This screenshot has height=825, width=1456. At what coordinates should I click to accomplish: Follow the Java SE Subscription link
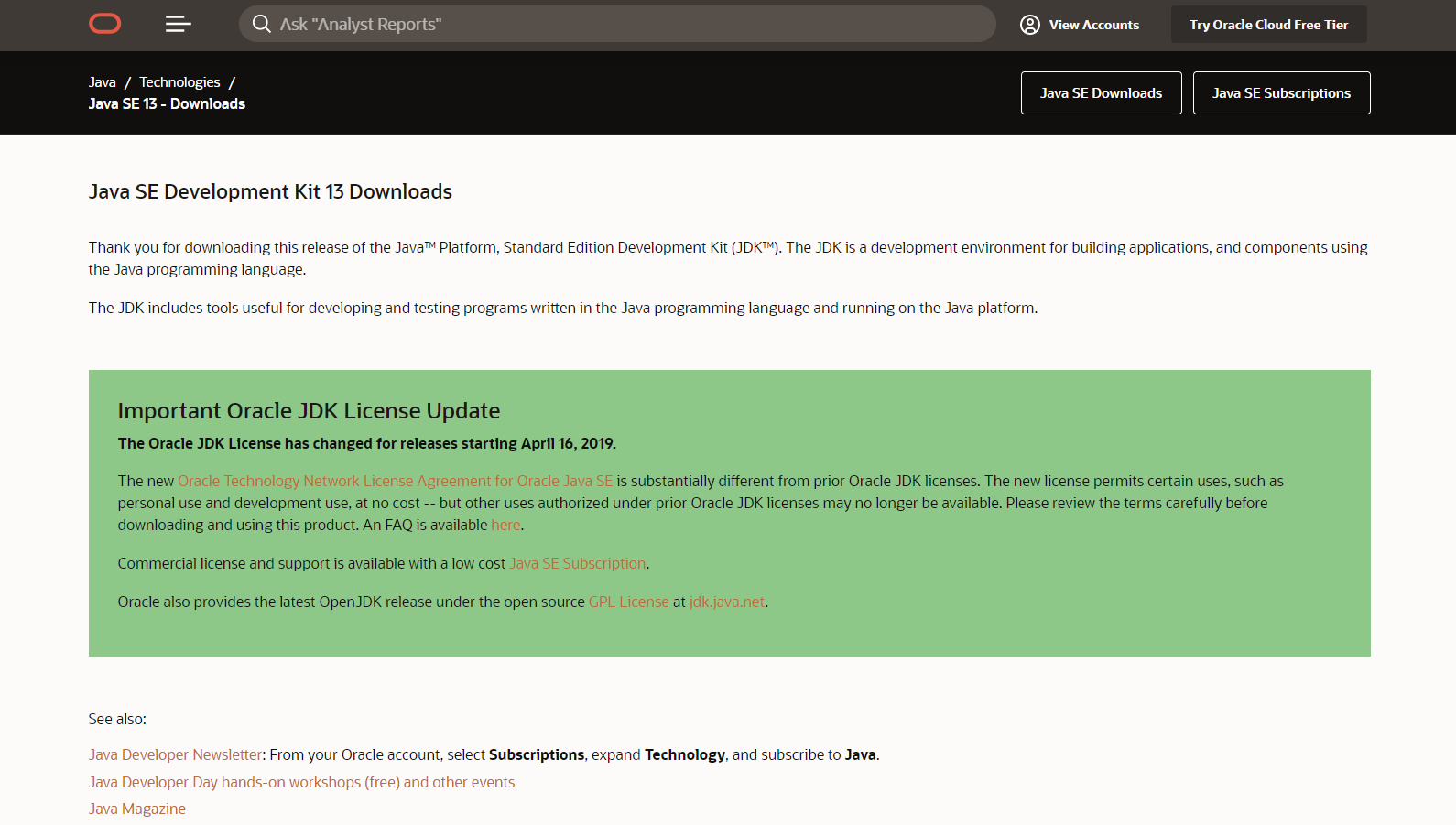point(577,563)
